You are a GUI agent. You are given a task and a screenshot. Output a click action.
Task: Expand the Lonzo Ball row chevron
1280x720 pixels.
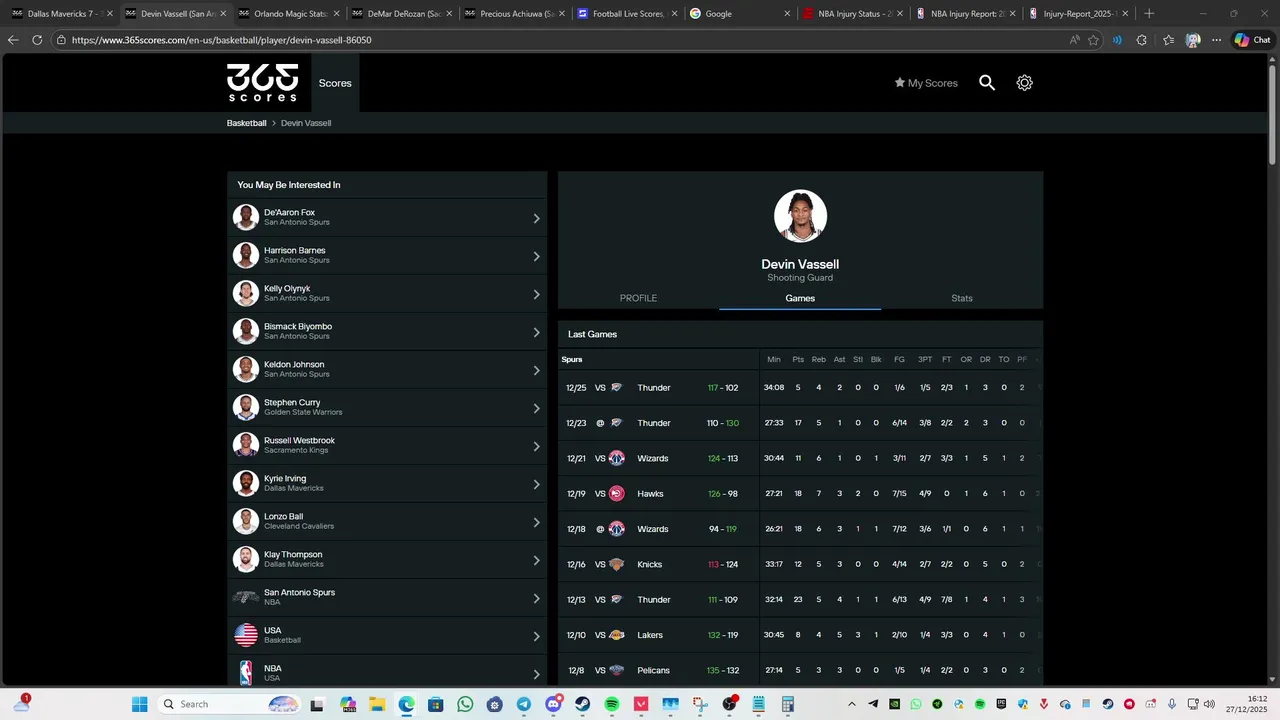536,522
